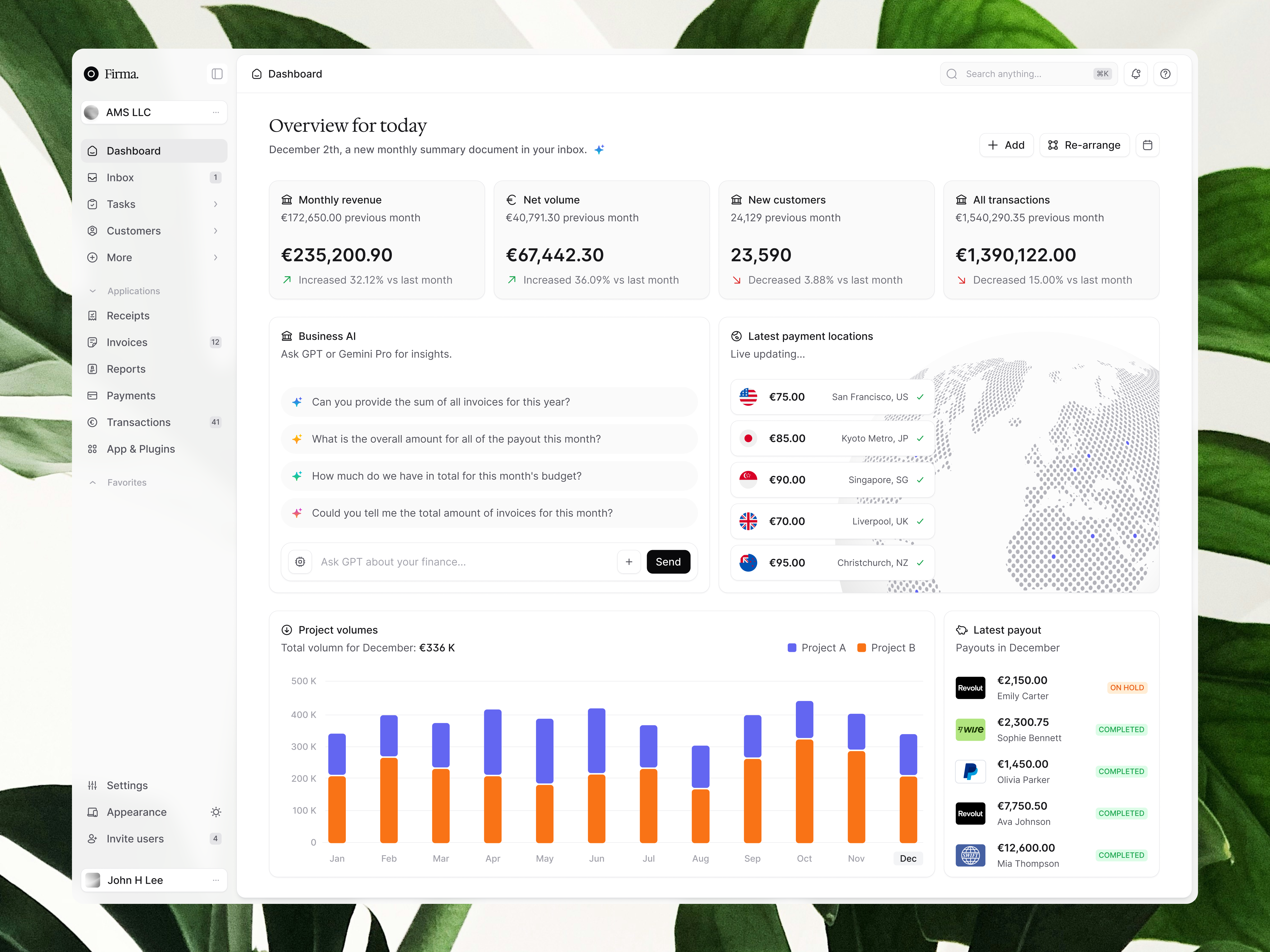Open the notifications bell
1270x952 pixels.
click(x=1136, y=74)
